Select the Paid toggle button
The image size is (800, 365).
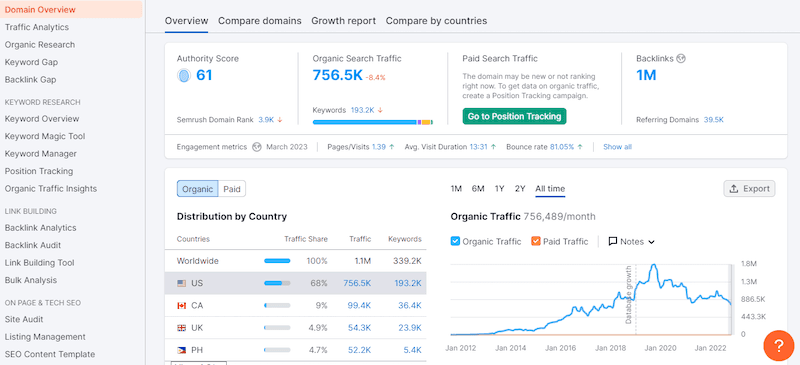(x=232, y=189)
